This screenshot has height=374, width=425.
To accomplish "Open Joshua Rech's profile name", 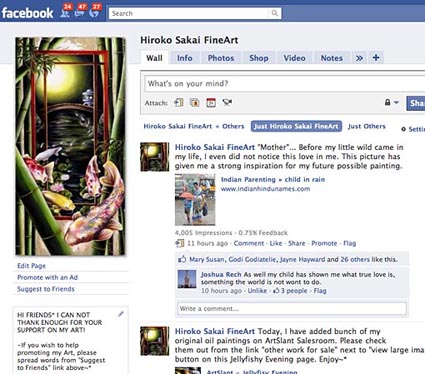I will tap(221, 274).
